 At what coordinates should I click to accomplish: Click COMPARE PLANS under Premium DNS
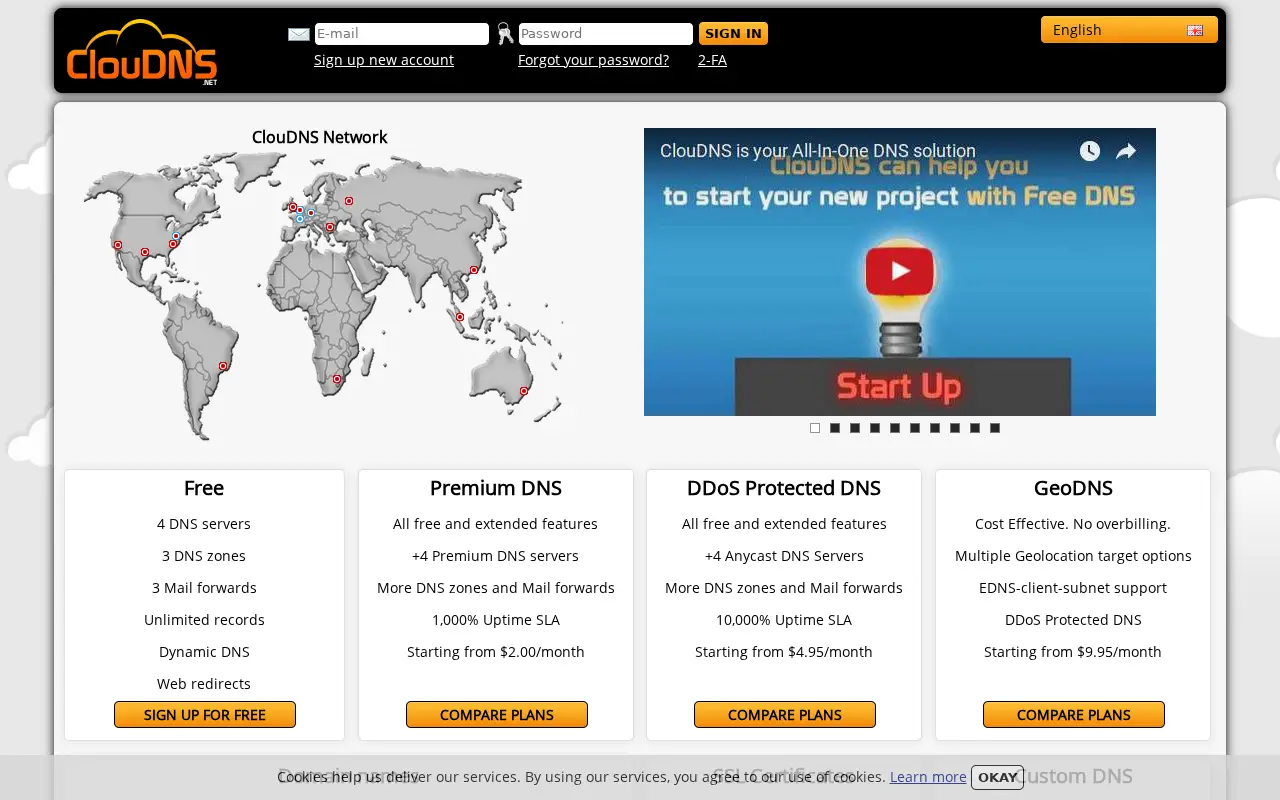pos(497,715)
